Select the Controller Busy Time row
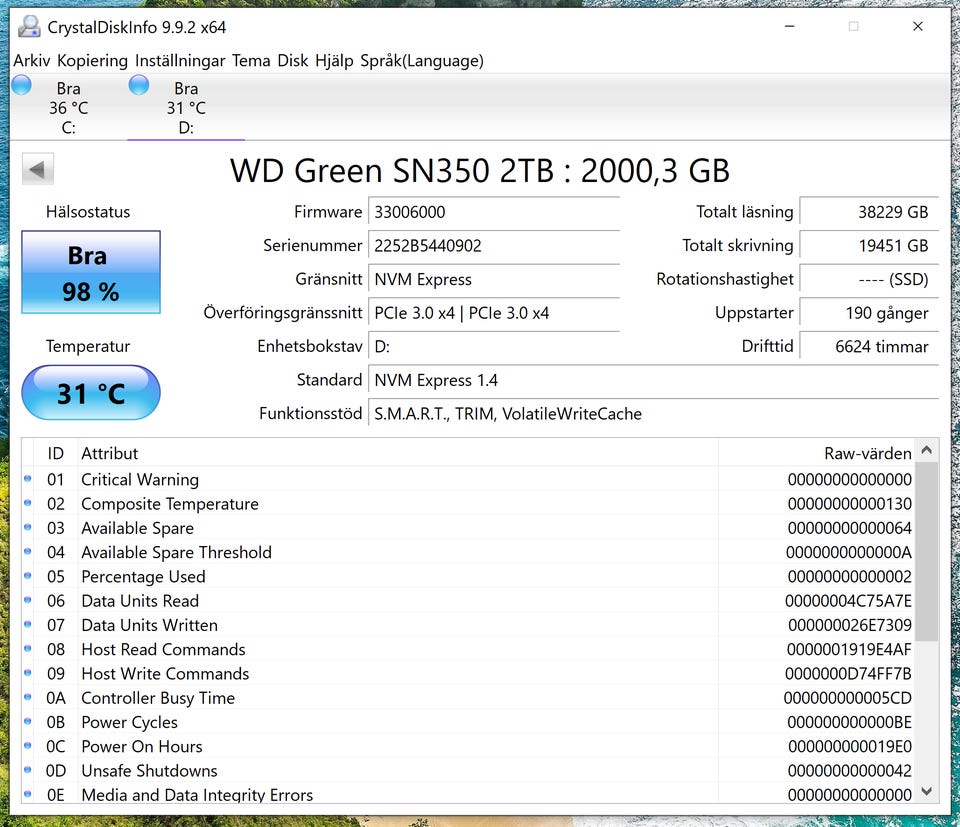The height and width of the screenshot is (827, 960). [468, 698]
